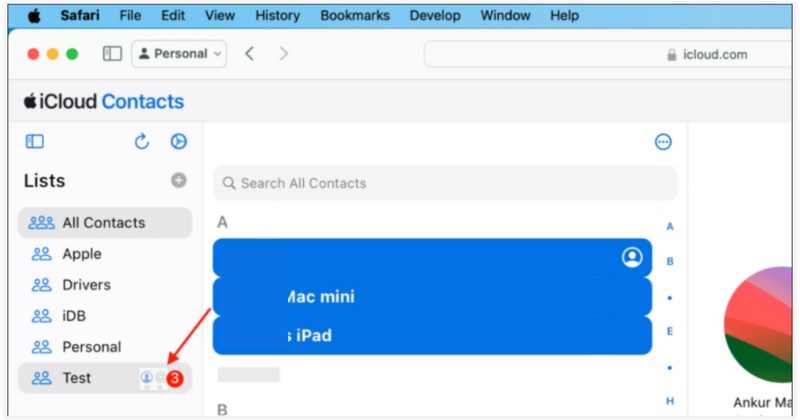
Task: Open the more options ellipsis icon
Action: (662, 142)
